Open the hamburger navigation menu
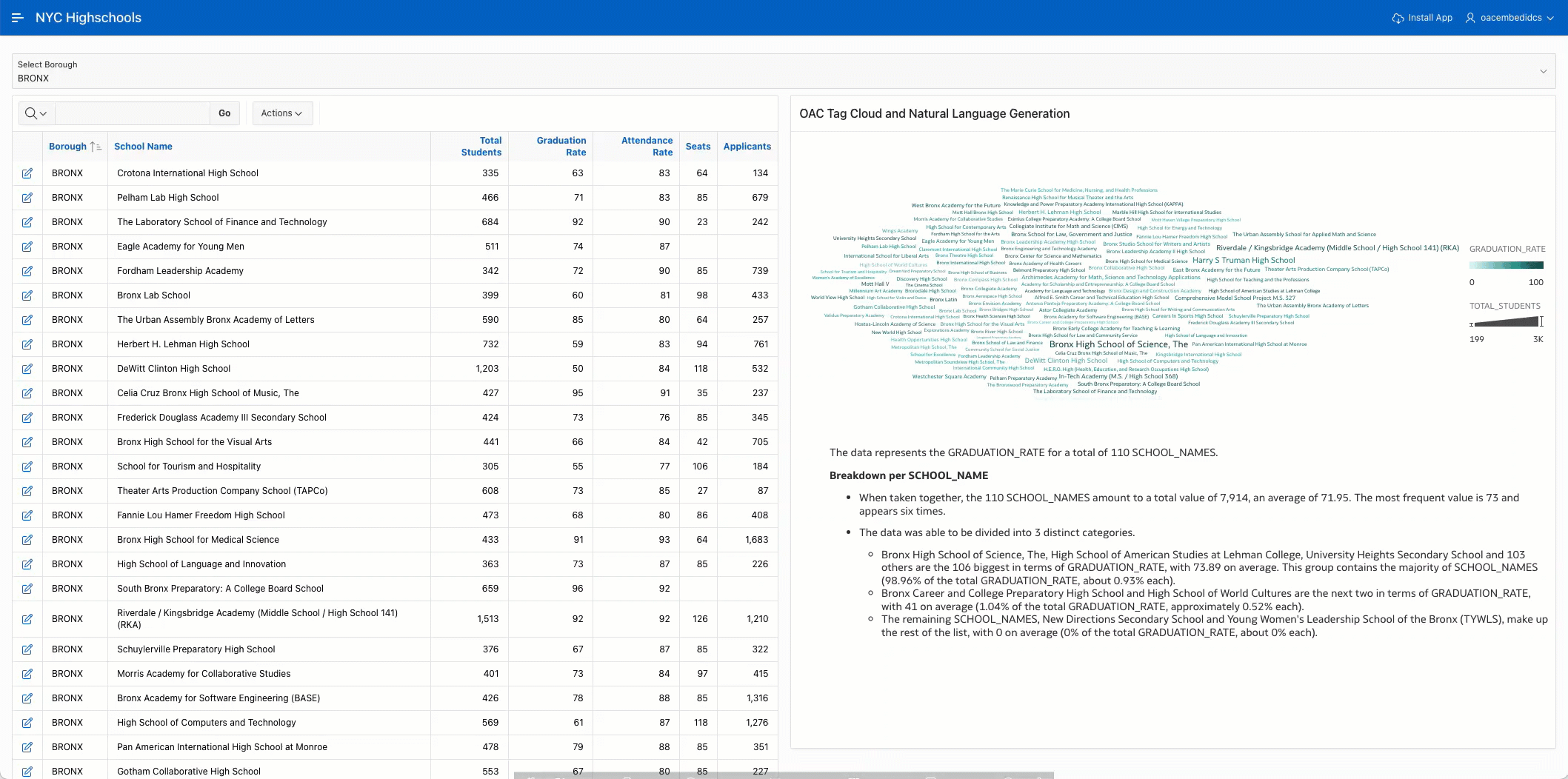The width and height of the screenshot is (1568, 779). coord(18,18)
